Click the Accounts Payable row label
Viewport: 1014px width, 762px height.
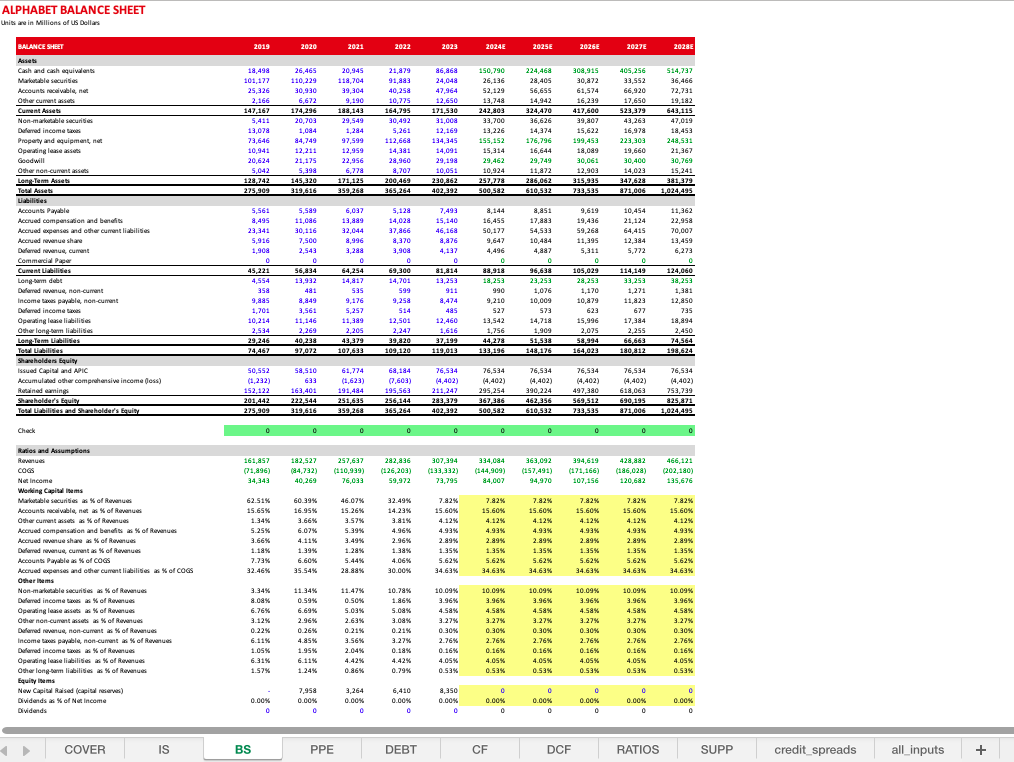(x=43, y=211)
